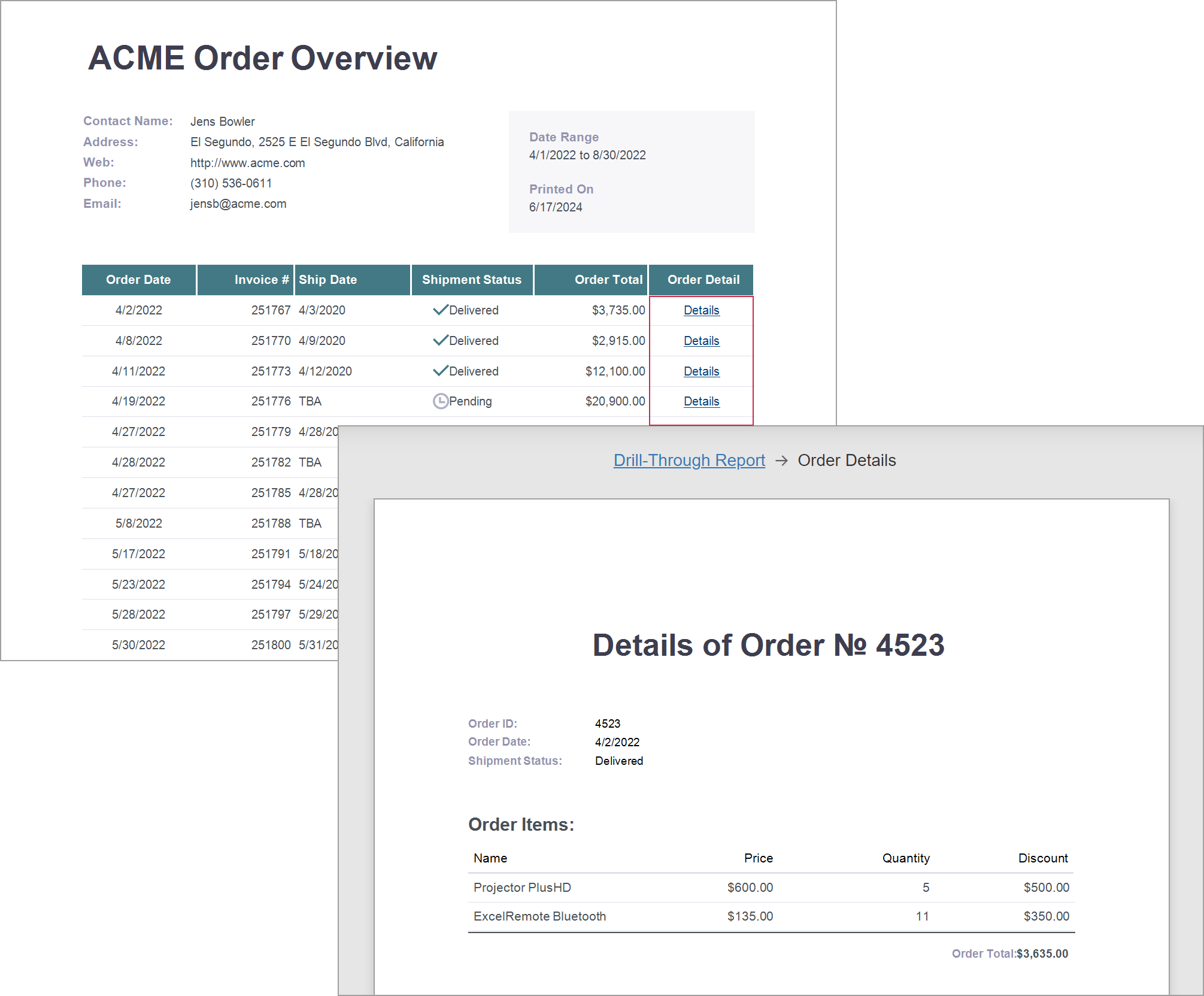Click Order Details breadcrumb label

pyautogui.click(x=847, y=460)
